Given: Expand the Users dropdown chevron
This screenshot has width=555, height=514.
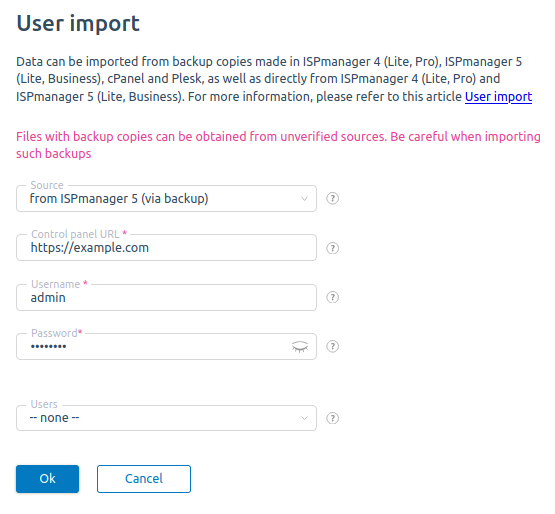Looking at the screenshot, I should click(x=304, y=418).
